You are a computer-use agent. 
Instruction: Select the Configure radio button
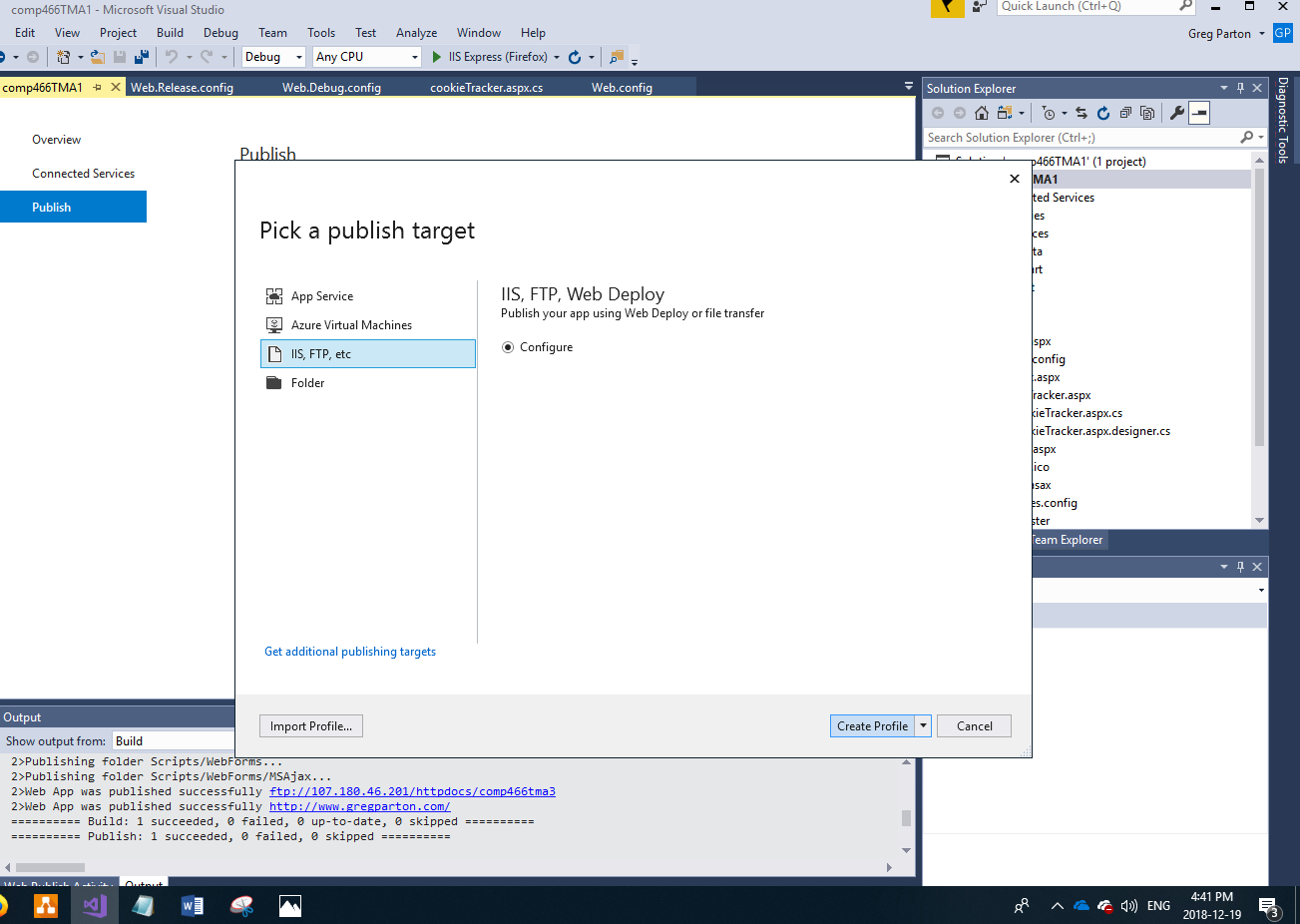click(x=508, y=347)
